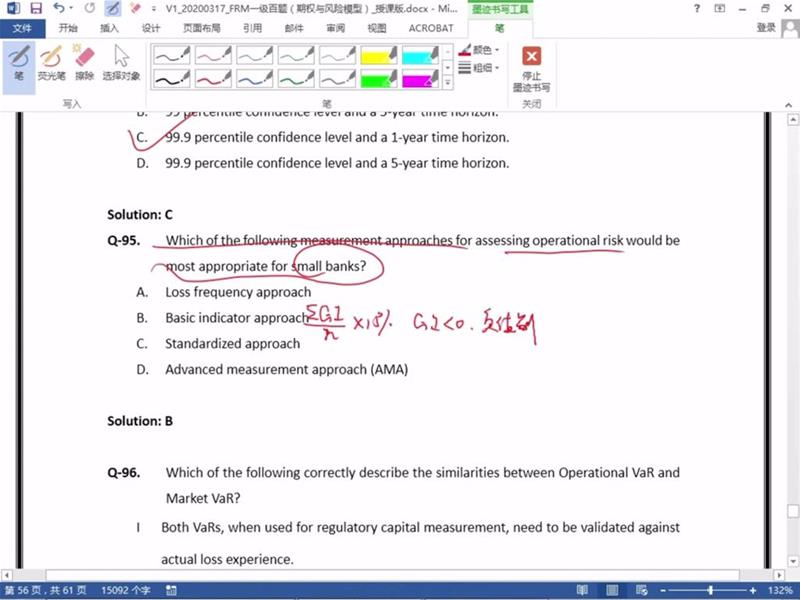Pick the thin red pen in the gallery

click(213, 55)
